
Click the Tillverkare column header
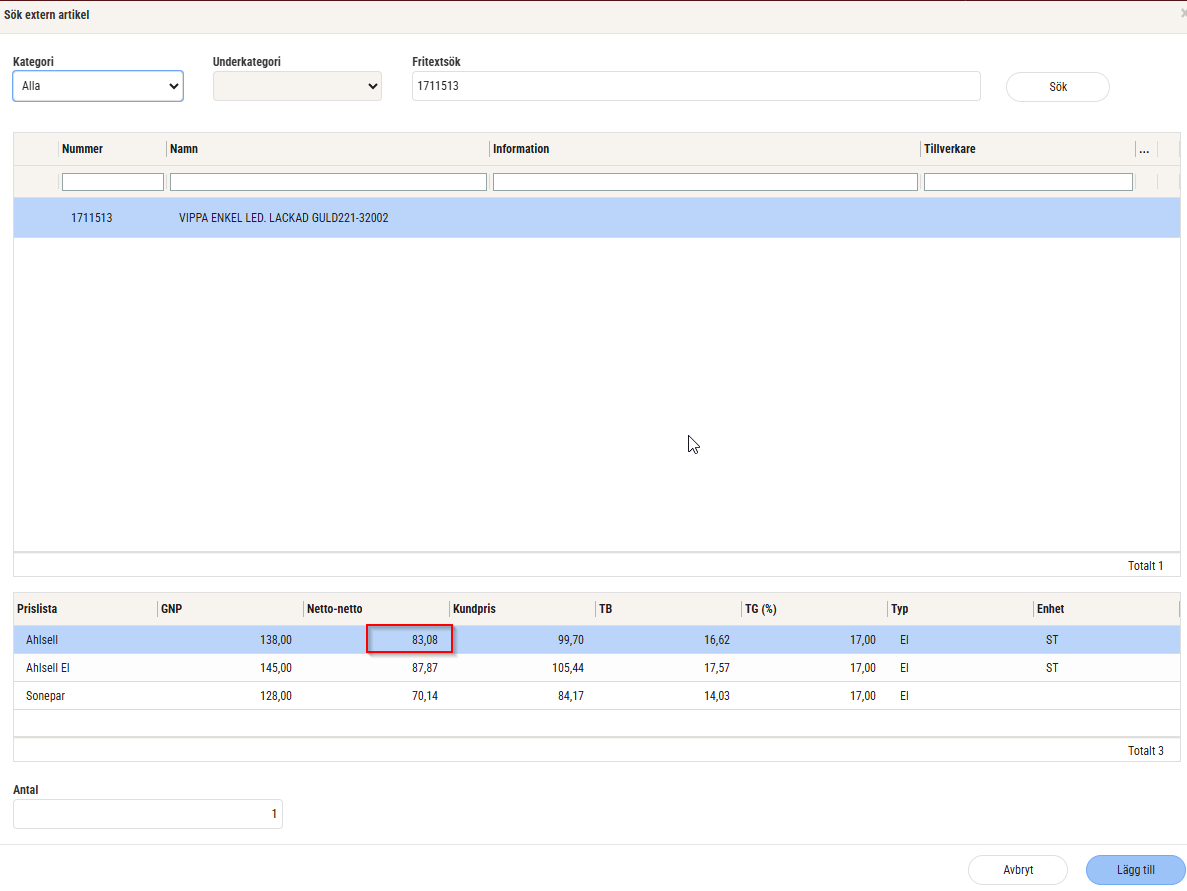coord(950,149)
